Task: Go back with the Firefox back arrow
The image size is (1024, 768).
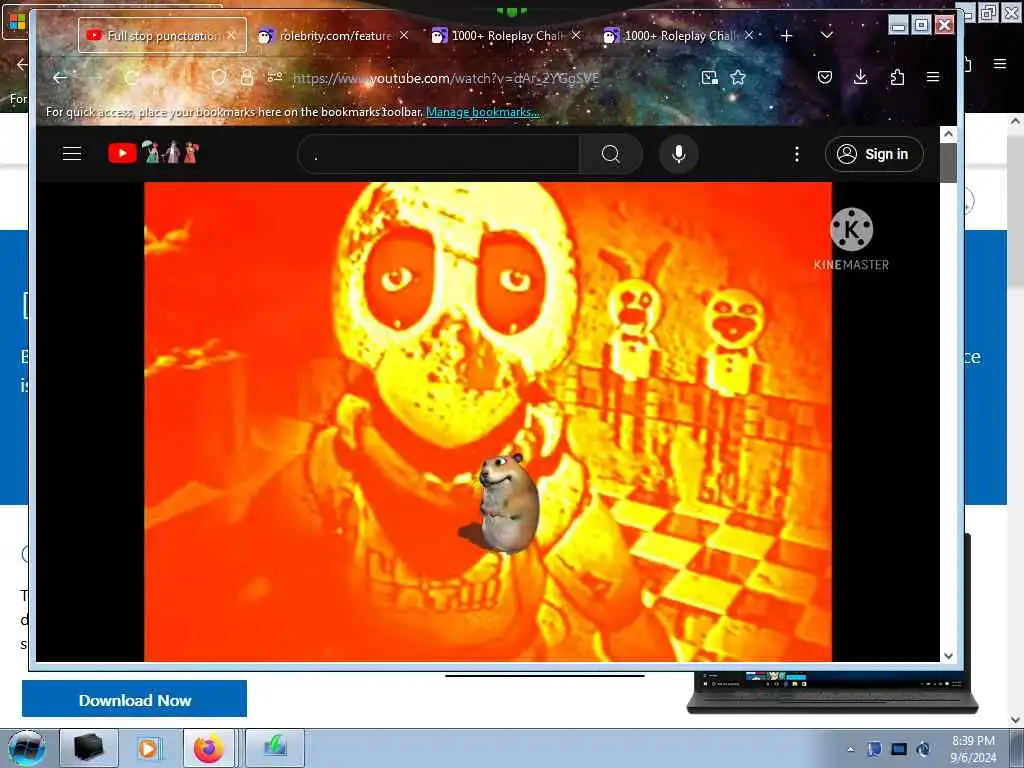Action: [x=60, y=78]
